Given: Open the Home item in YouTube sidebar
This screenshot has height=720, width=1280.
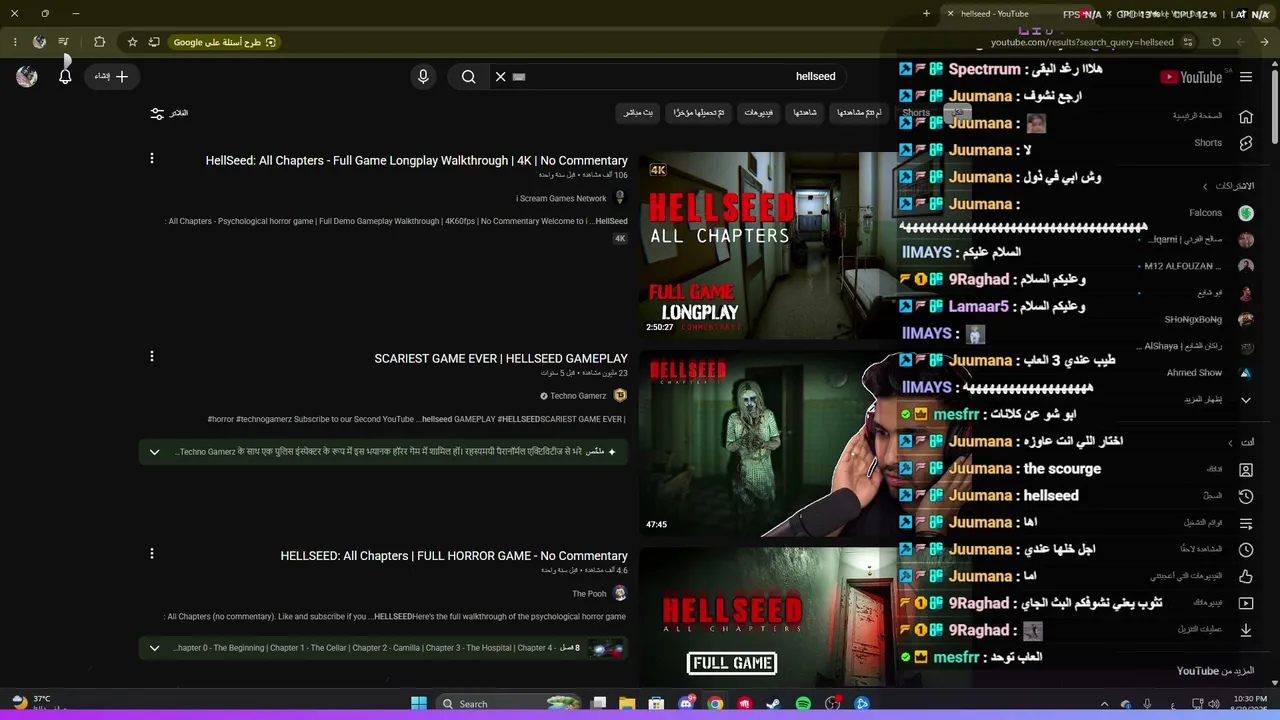Looking at the screenshot, I should coord(1246,116).
